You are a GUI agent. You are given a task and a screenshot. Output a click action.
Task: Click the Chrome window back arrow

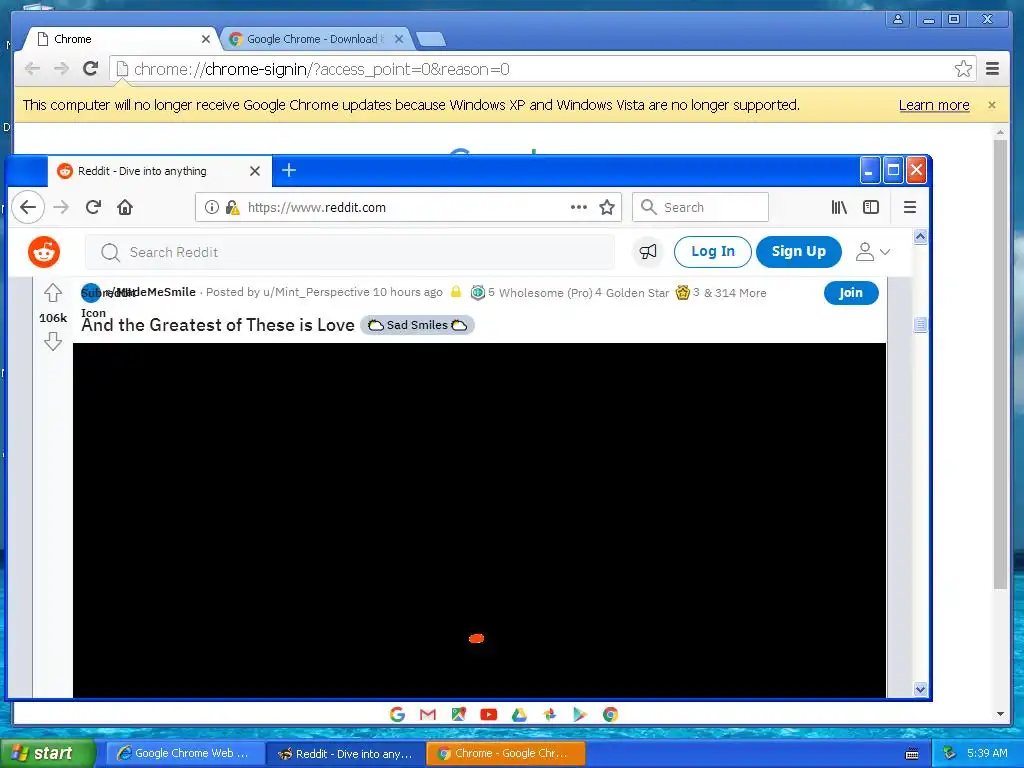(32, 69)
